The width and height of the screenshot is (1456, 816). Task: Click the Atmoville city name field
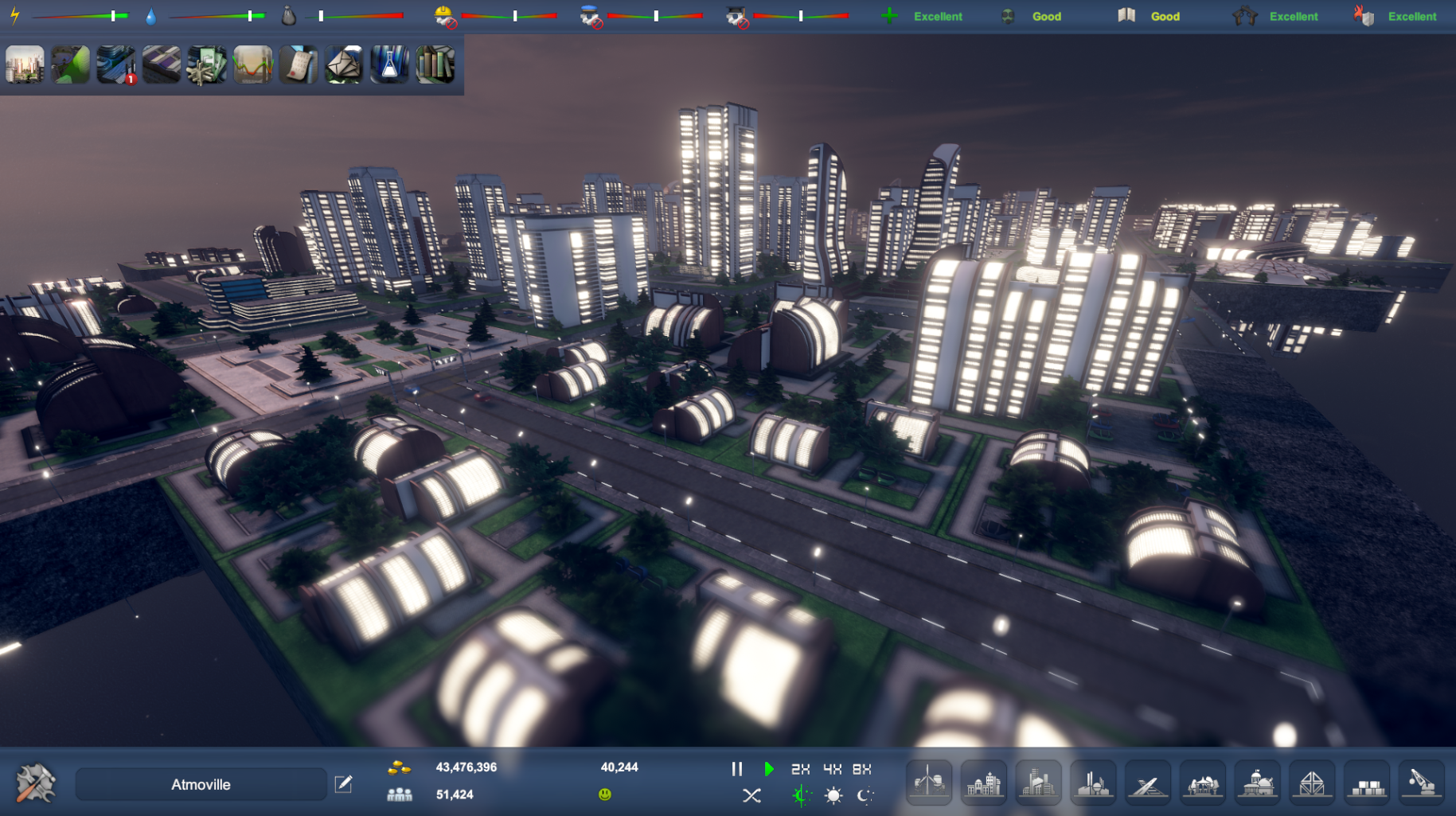click(201, 784)
